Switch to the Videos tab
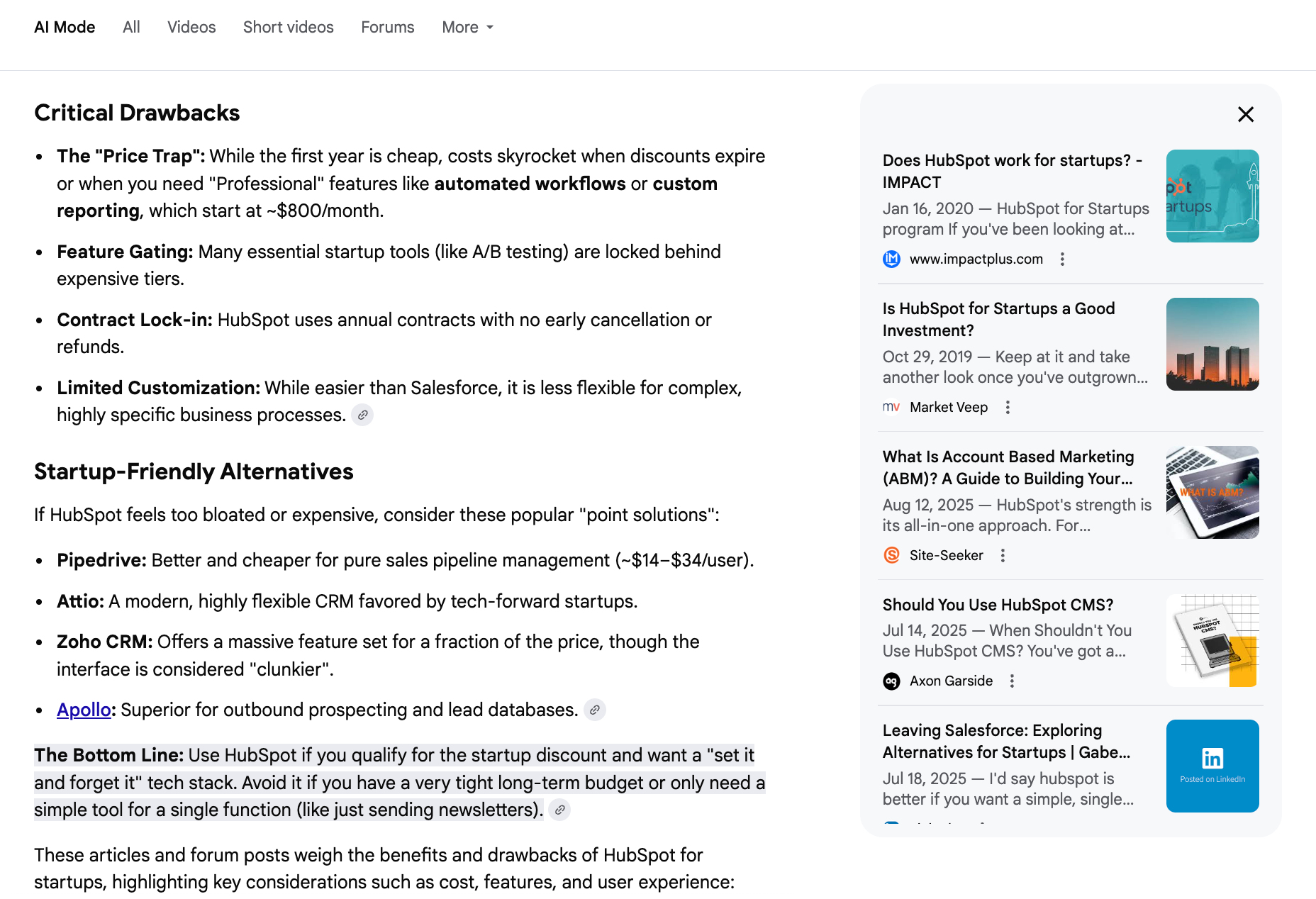The height and width of the screenshot is (899, 1316). pyautogui.click(x=191, y=27)
